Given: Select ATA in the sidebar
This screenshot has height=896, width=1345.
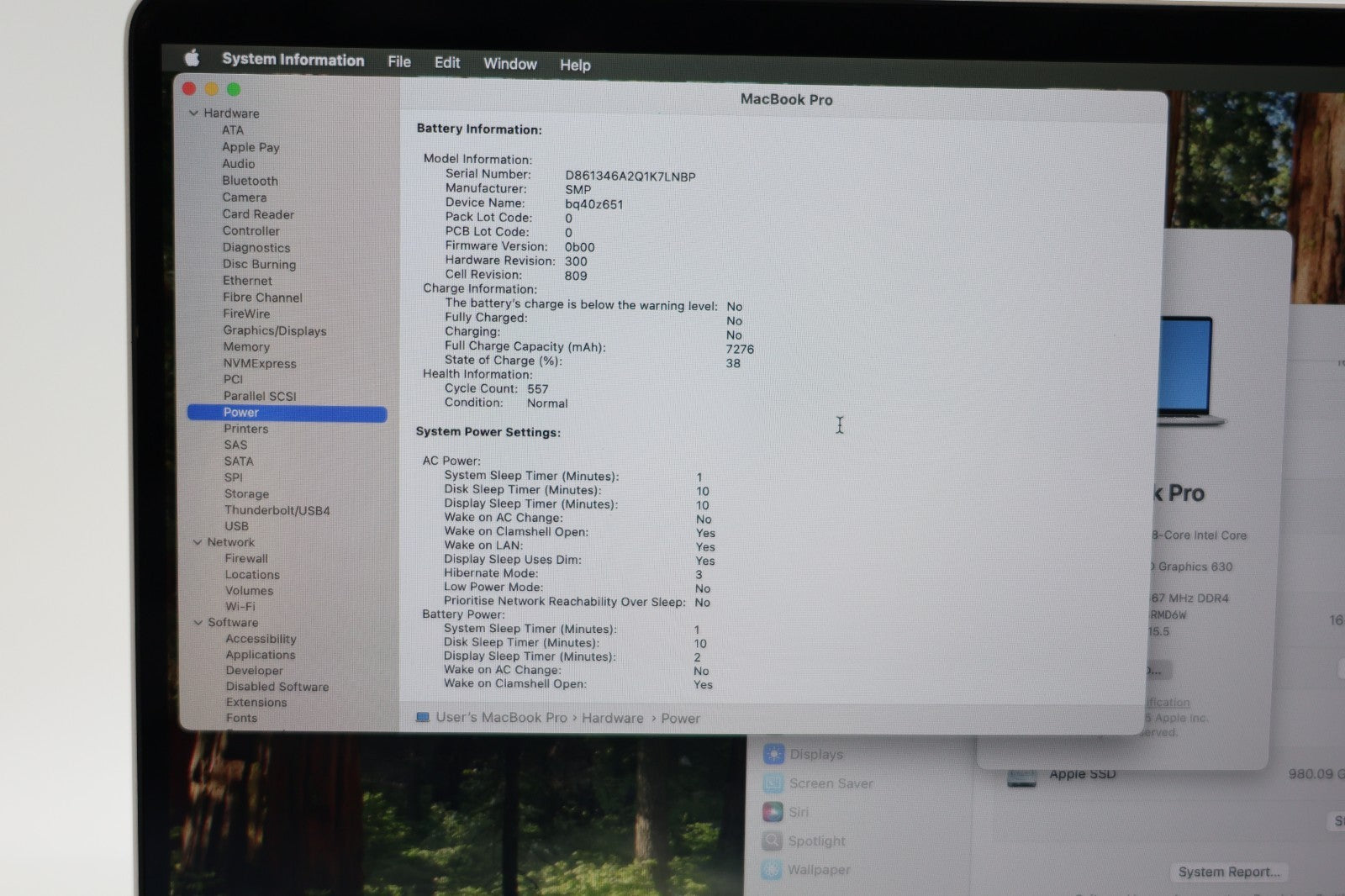Looking at the screenshot, I should [x=233, y=130].
